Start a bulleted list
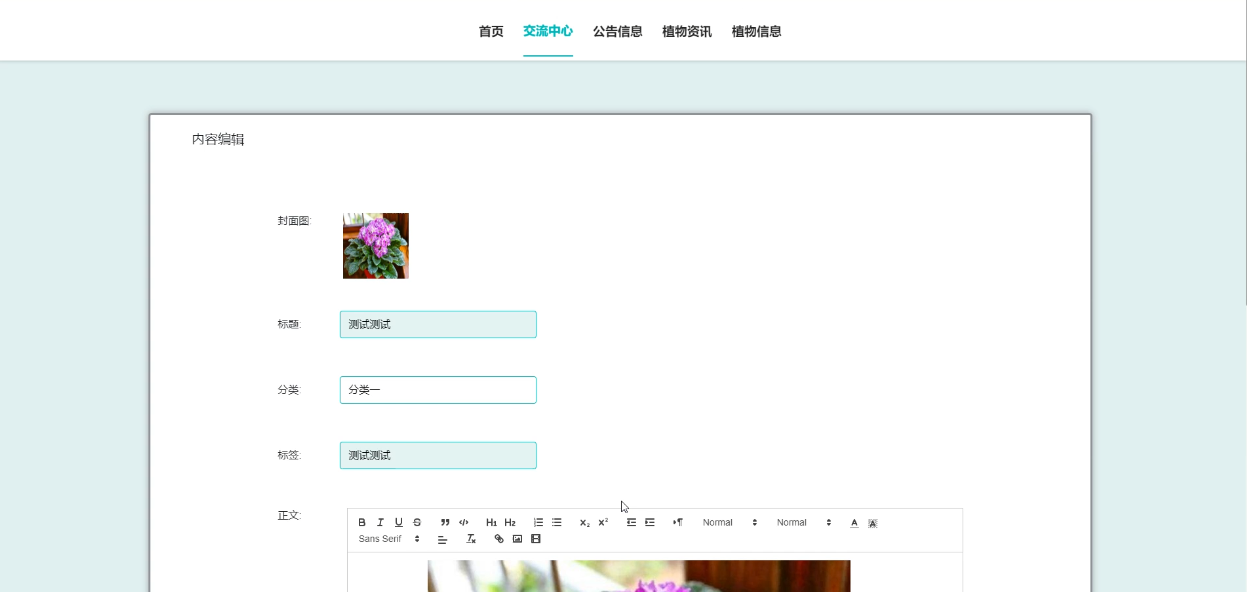The width and height of the screenshot is (1247, 592). (557, 522)
